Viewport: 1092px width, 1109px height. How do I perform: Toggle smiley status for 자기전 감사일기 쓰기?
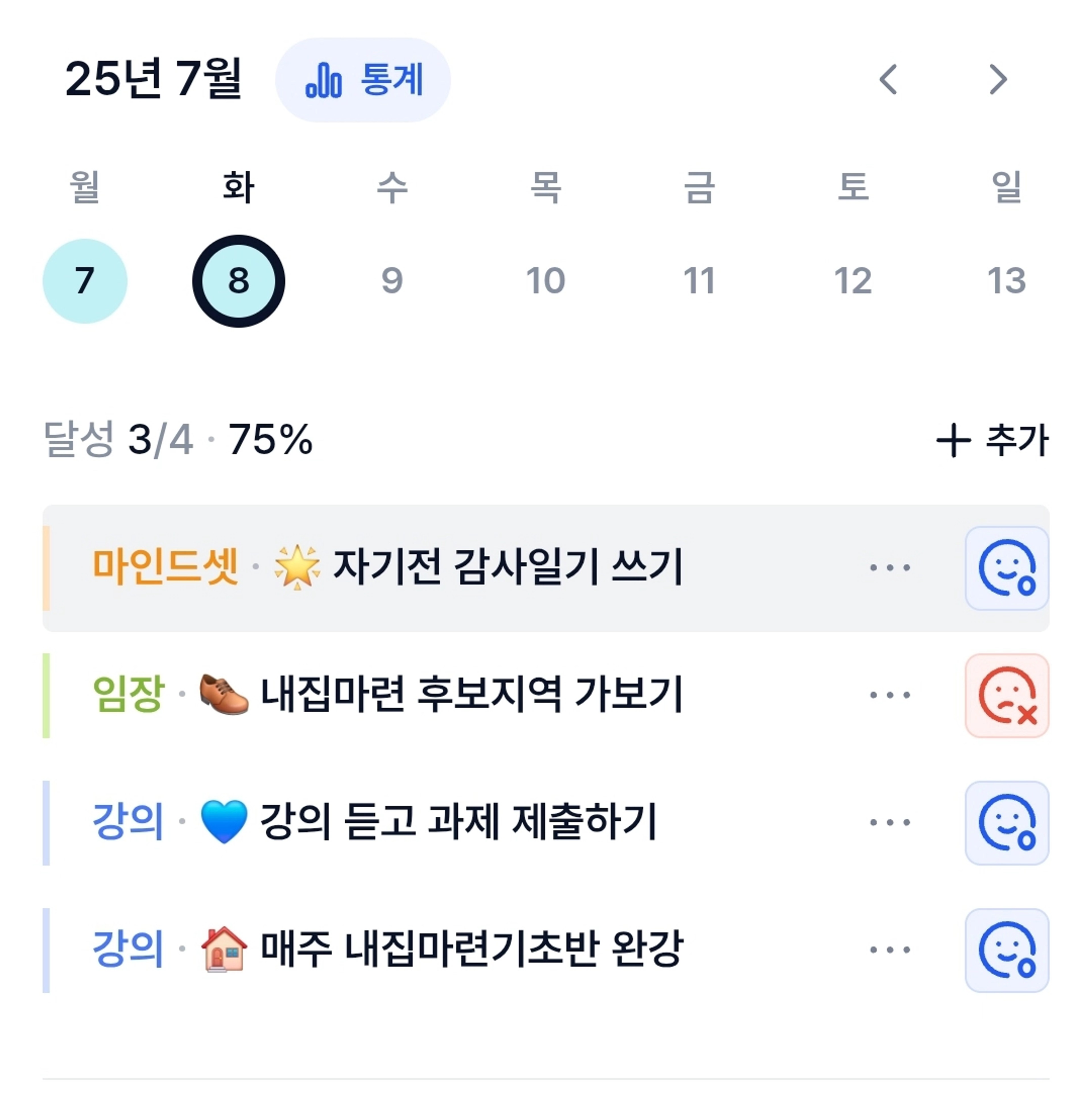click(x=1007, y=568)
